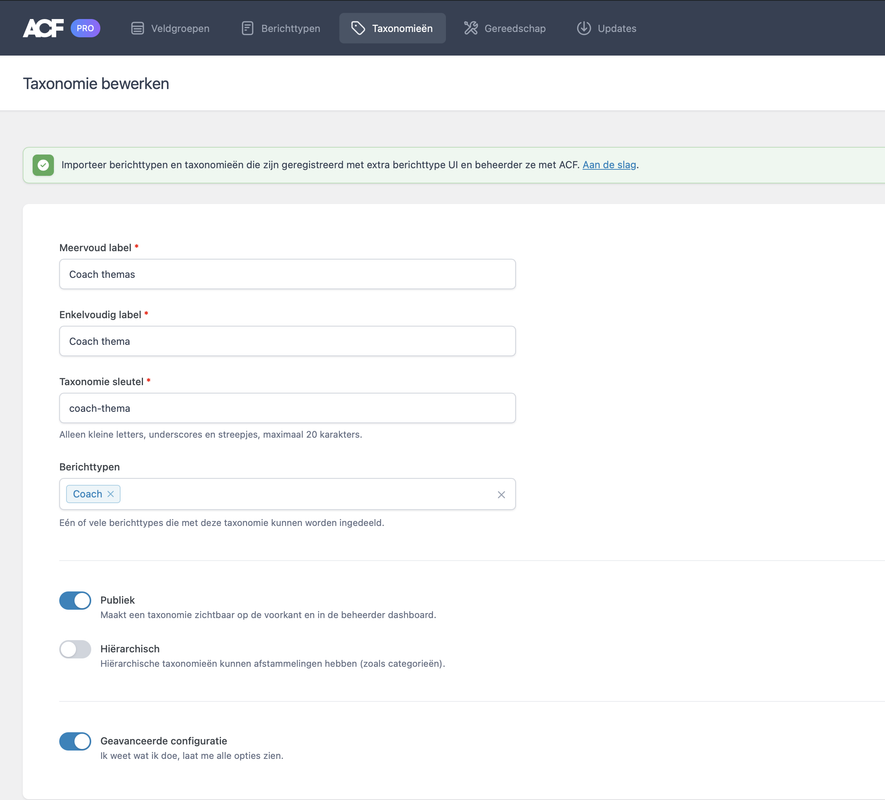Click the Updates download icon

click(x=584, y=28)
